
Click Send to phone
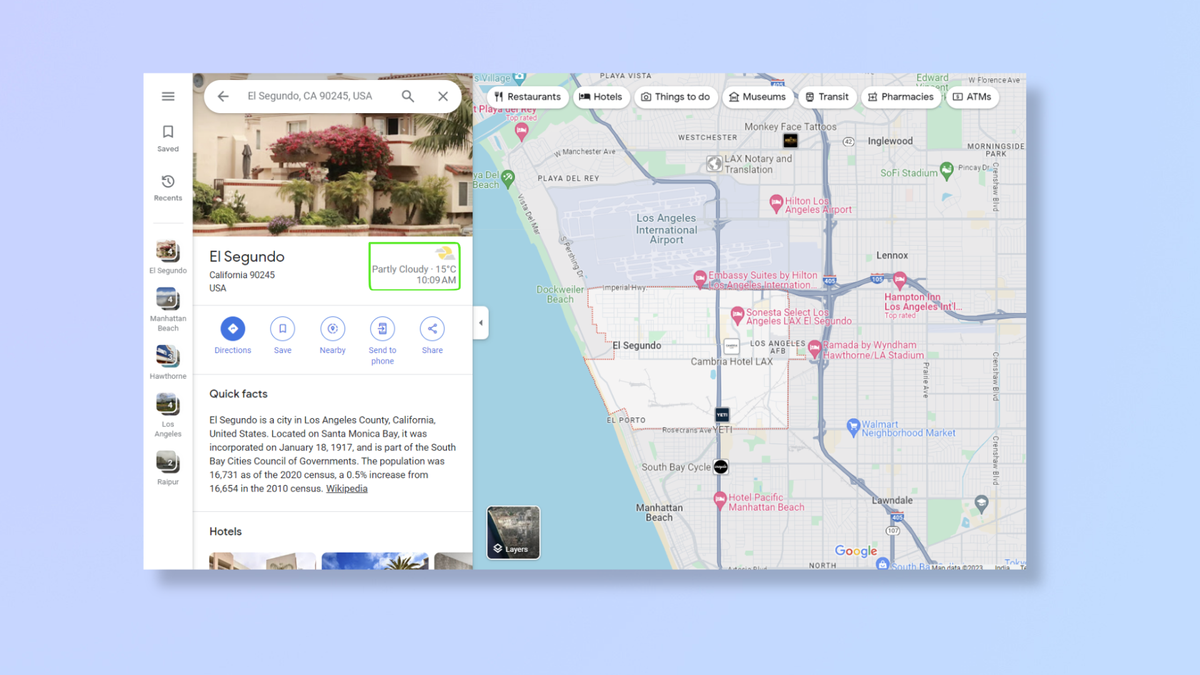(x=382, y=335)
